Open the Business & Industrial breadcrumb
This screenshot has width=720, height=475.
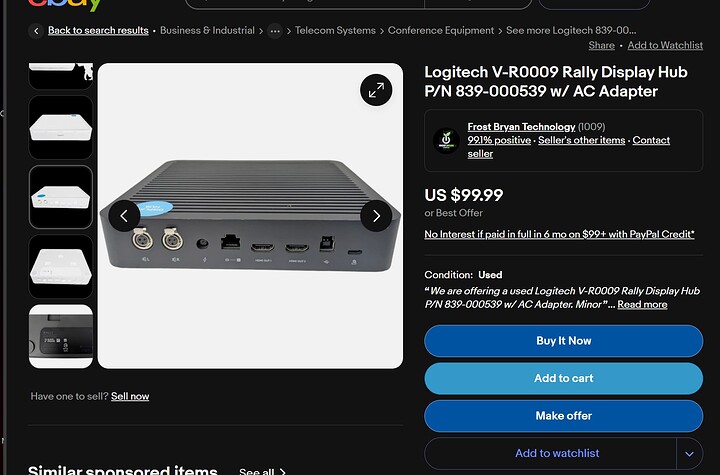tap(207, 31)
